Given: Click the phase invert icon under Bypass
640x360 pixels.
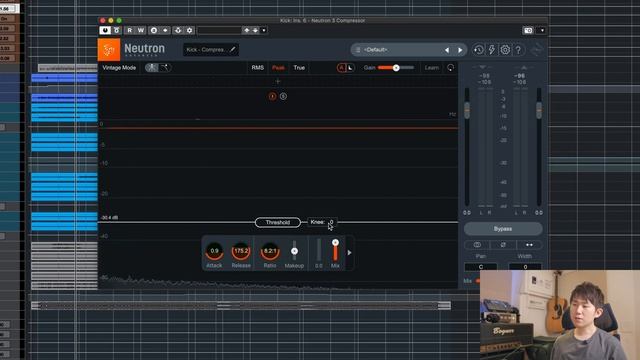Looking at the screenshot, I should coord(503,245).
